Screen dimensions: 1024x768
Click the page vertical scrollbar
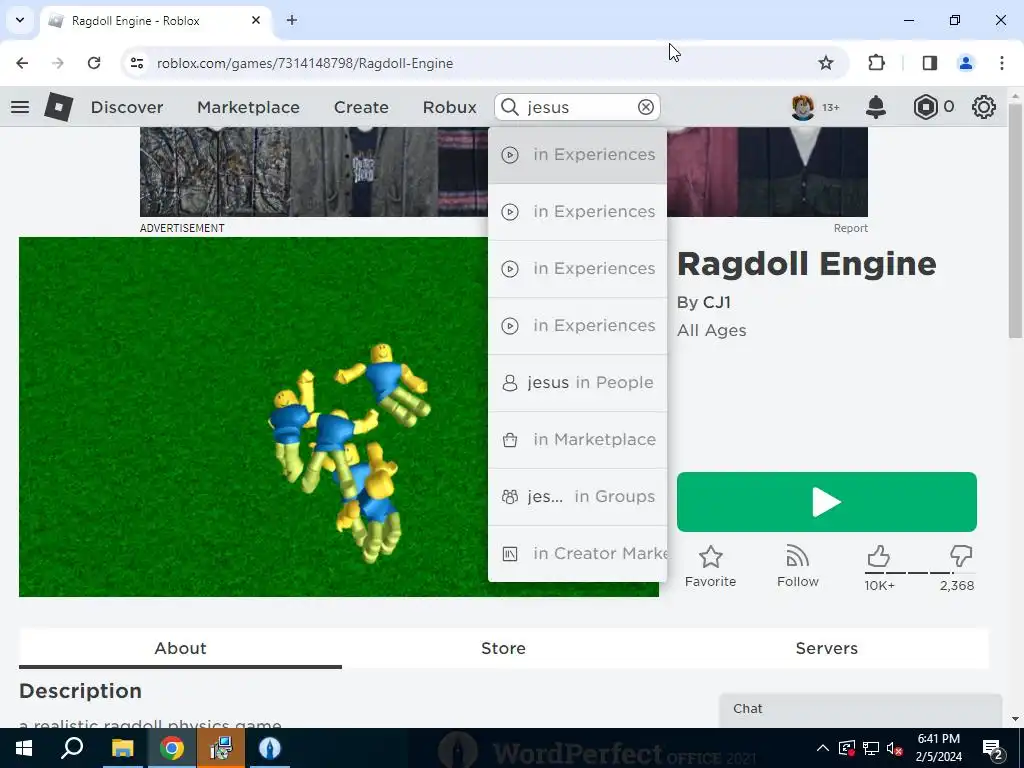pos(1015,222)
